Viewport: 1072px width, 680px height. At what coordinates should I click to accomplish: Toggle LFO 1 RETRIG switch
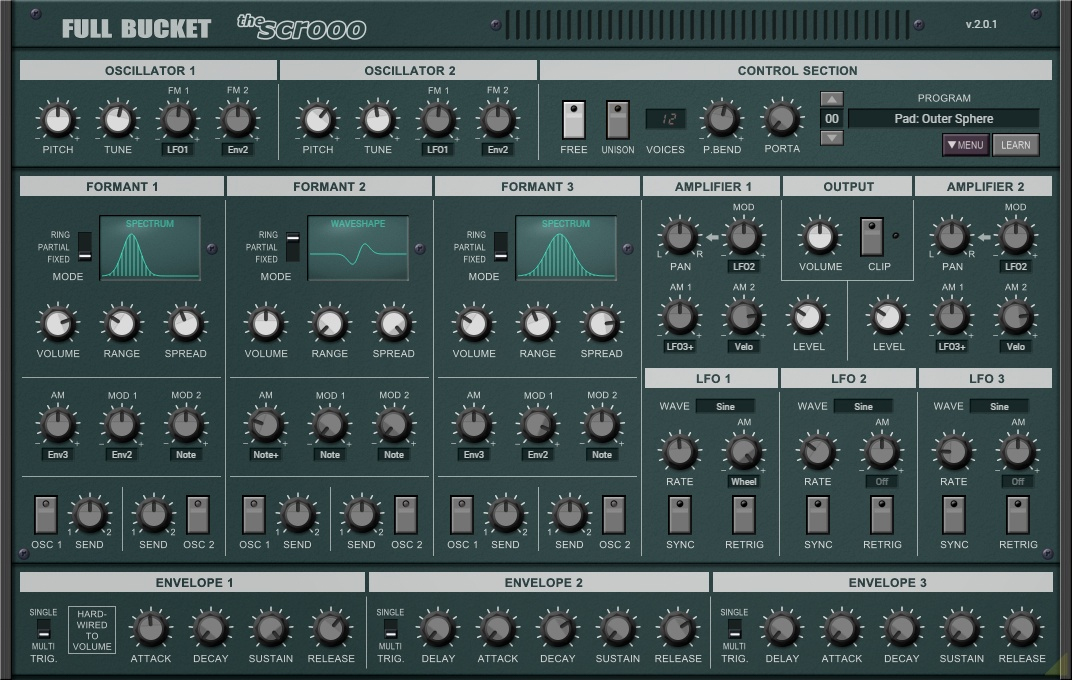pyautogui.click(x=744, y=515)
